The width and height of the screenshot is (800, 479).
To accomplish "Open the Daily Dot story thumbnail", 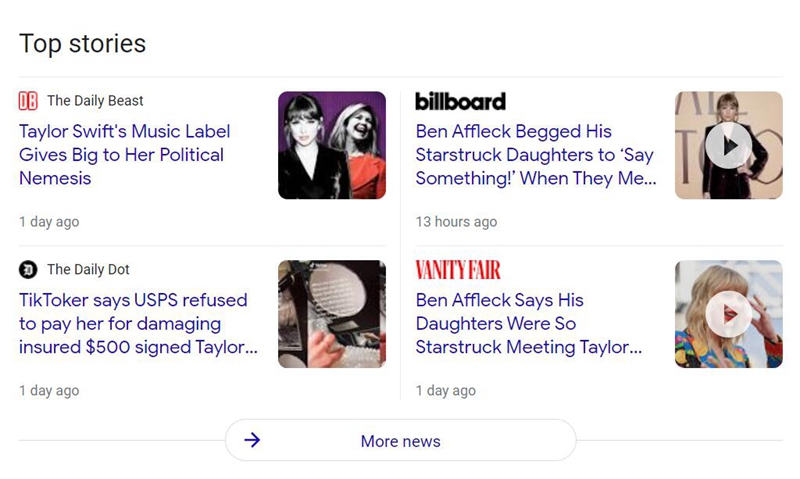I will point(331,314).
